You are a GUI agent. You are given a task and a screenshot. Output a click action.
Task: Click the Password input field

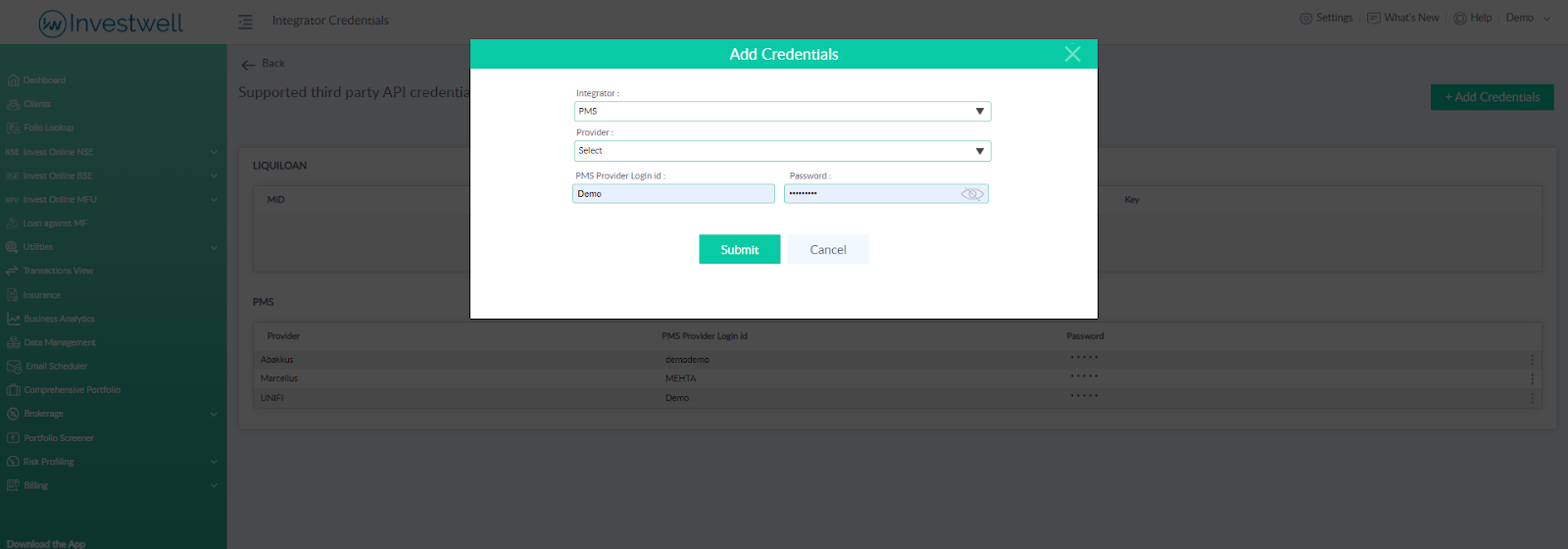886,194
